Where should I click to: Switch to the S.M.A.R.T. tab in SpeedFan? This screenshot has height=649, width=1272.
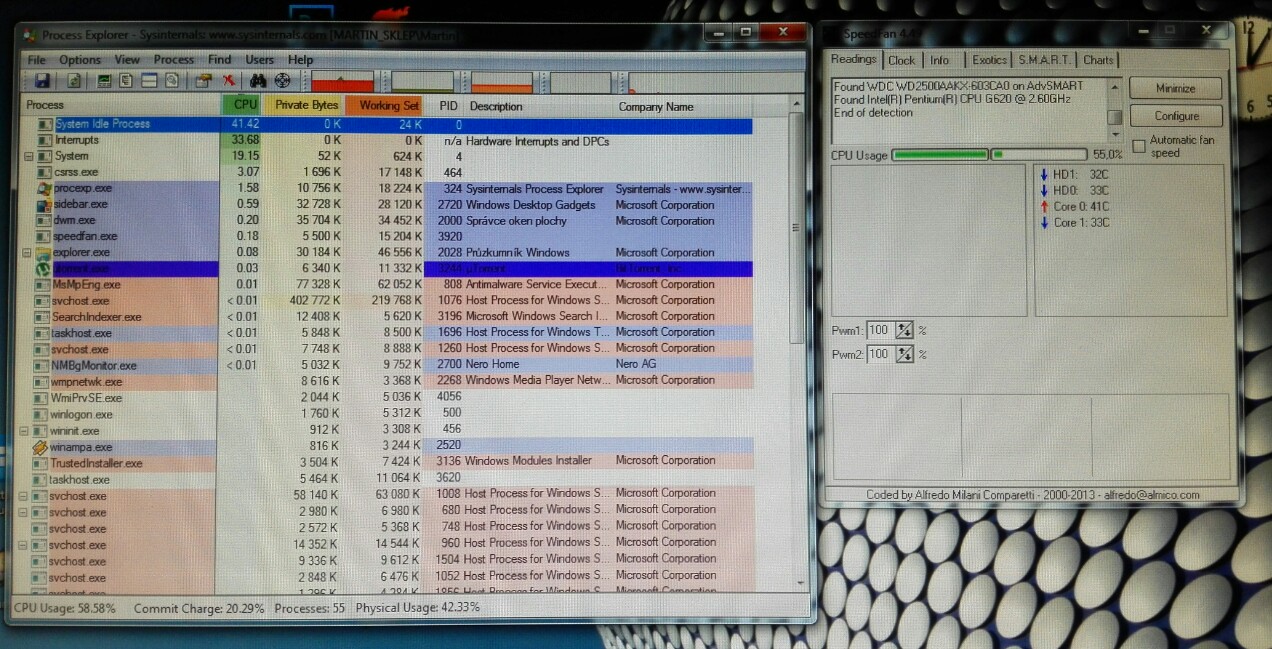pos(1045,60)
